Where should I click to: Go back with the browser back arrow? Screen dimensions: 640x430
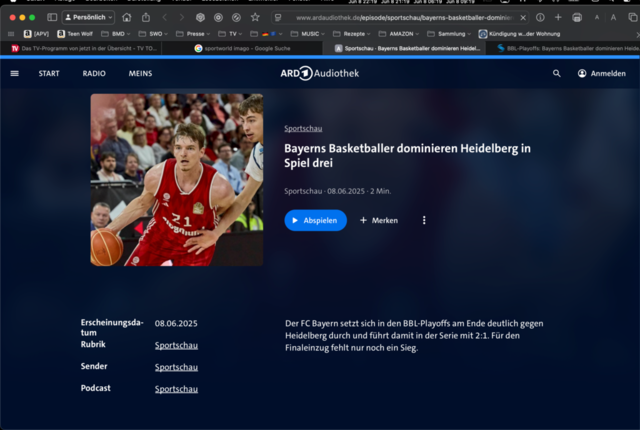(x=165, y=18)
